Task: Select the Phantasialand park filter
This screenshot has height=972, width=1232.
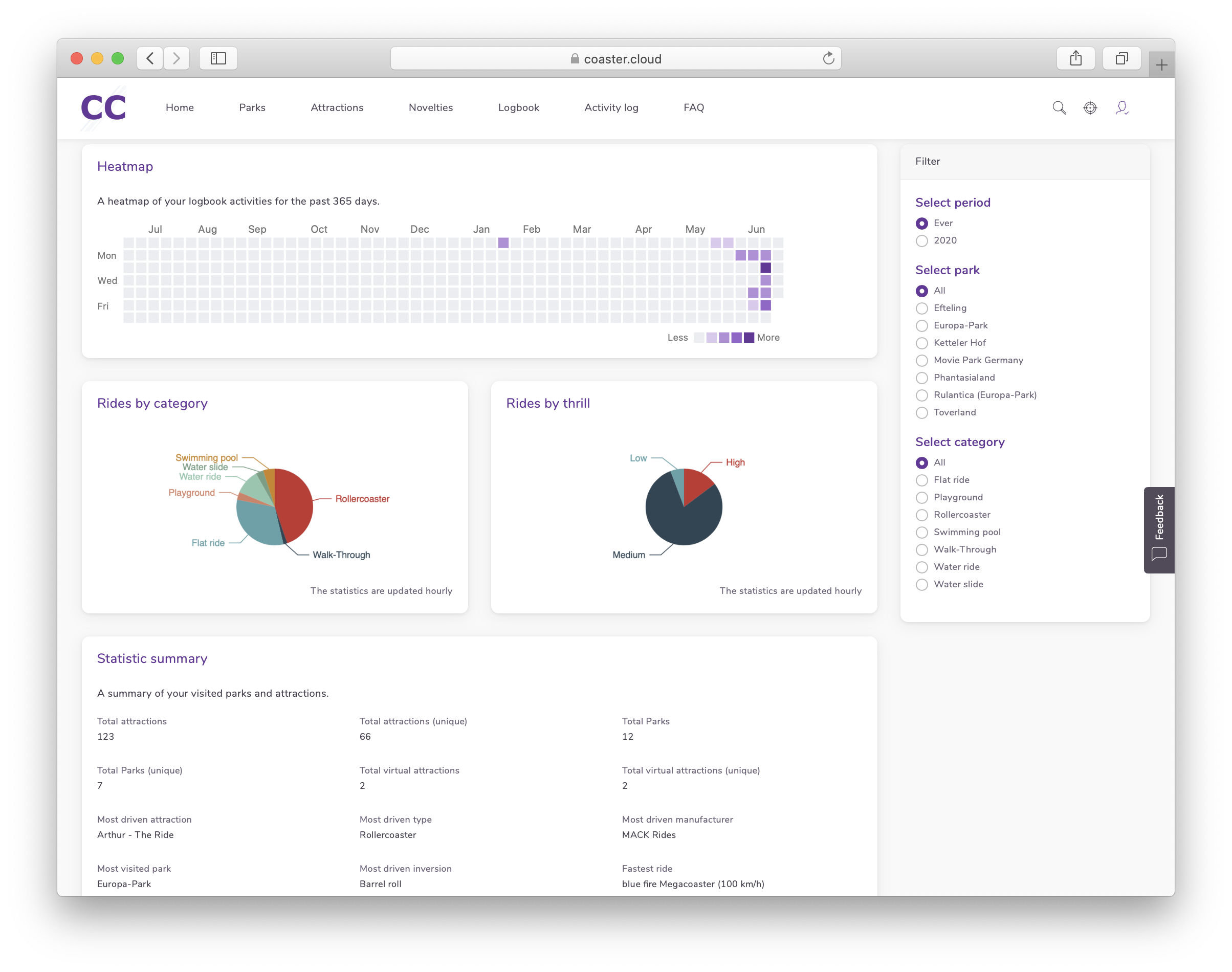Action: point(921,378)
